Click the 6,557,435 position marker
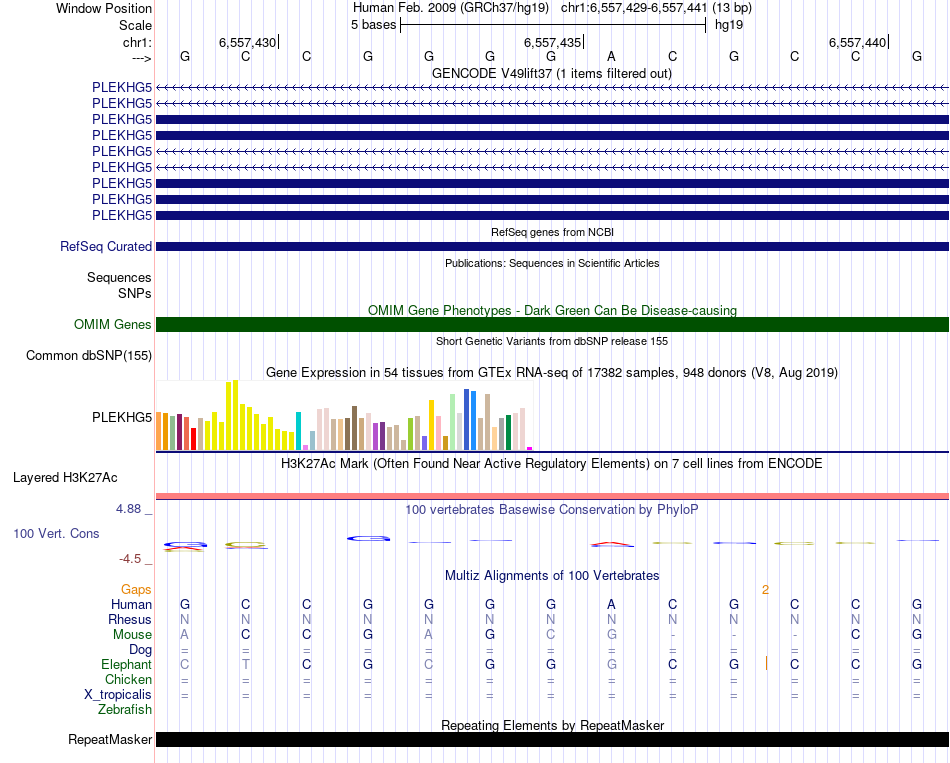The height and width of the screenshot is (763, 950). click(x=552, y=42)
